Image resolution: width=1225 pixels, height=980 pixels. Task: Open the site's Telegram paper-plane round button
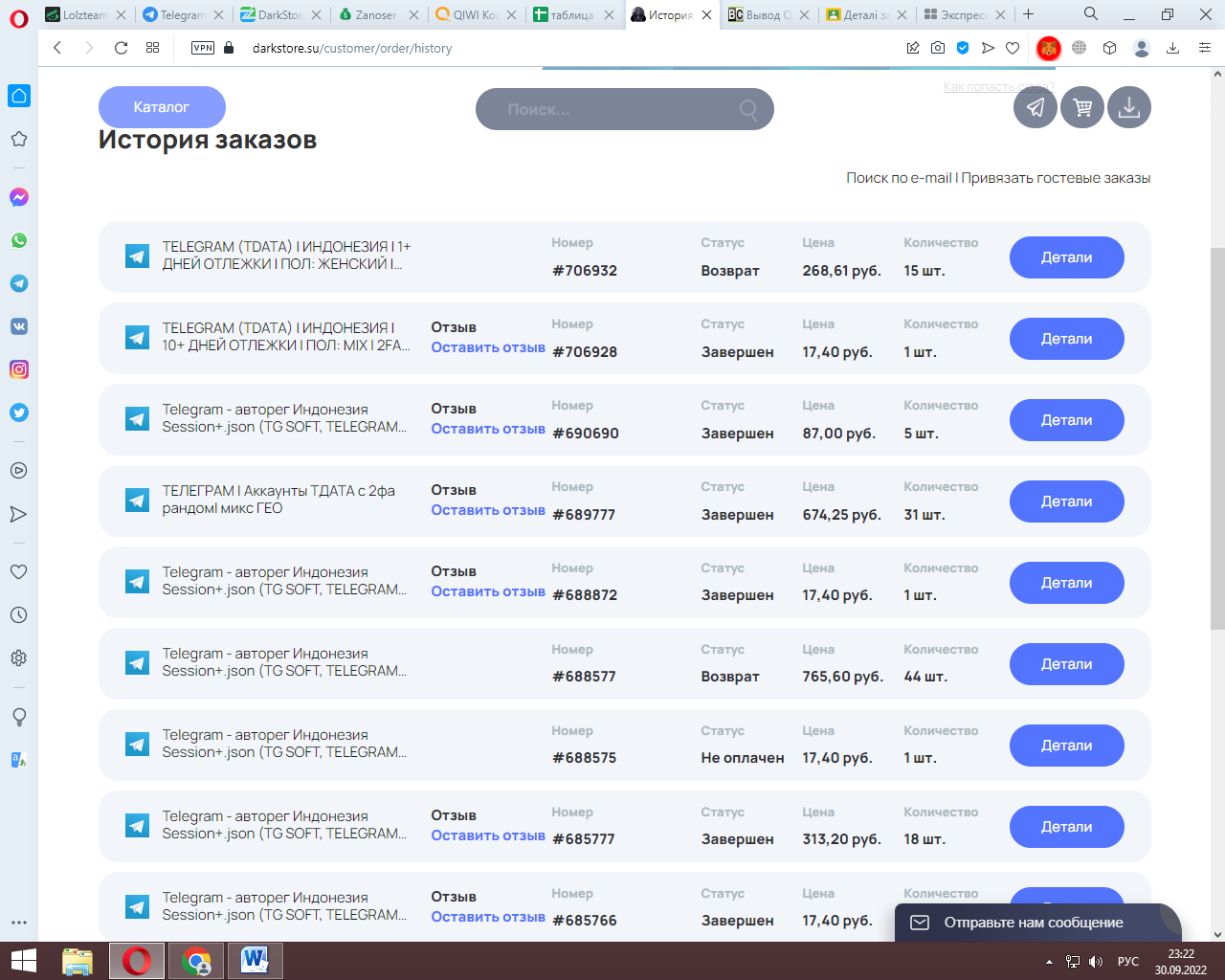tap(1036, 107)
